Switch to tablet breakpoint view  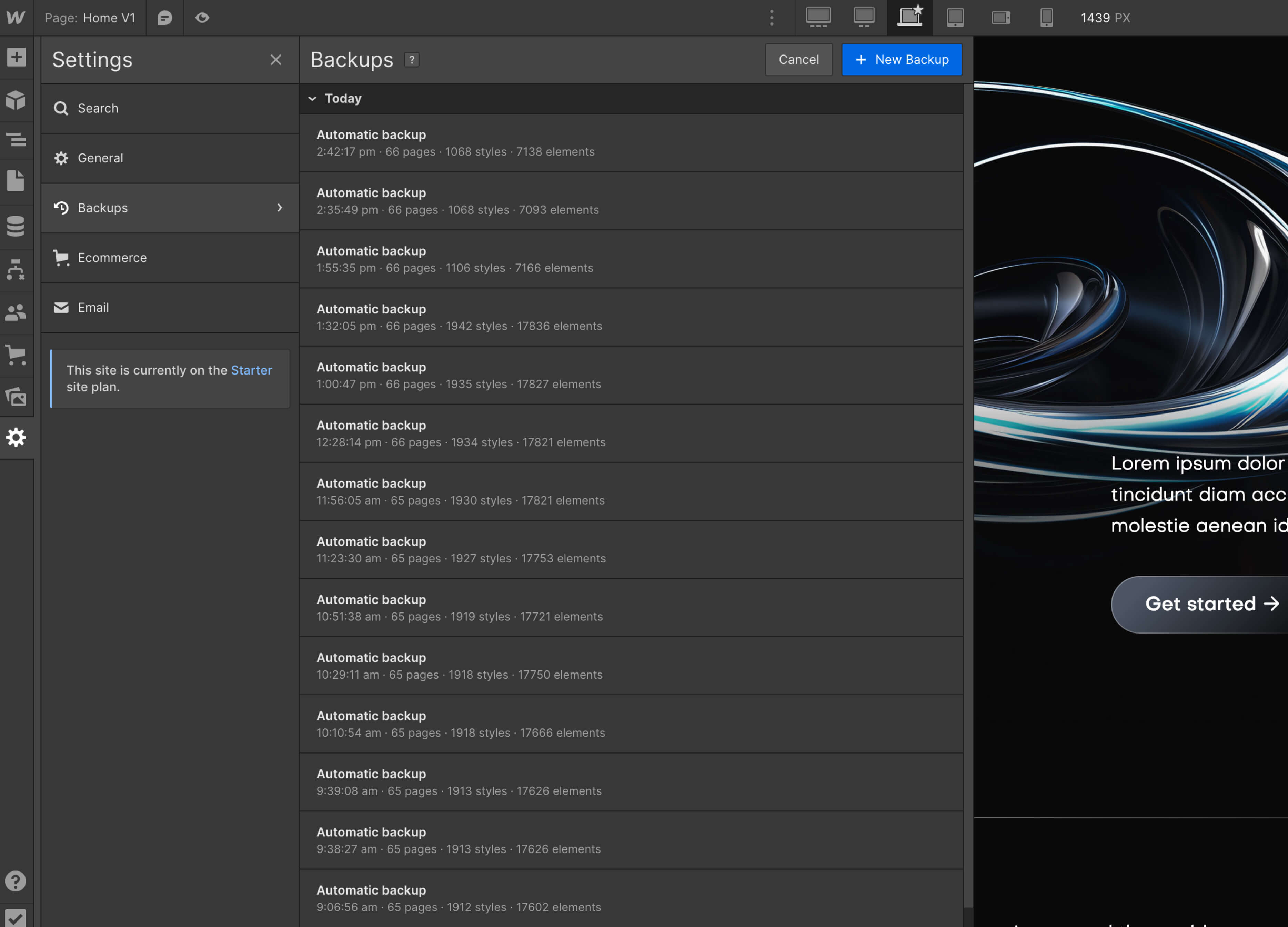pos(955,18)
